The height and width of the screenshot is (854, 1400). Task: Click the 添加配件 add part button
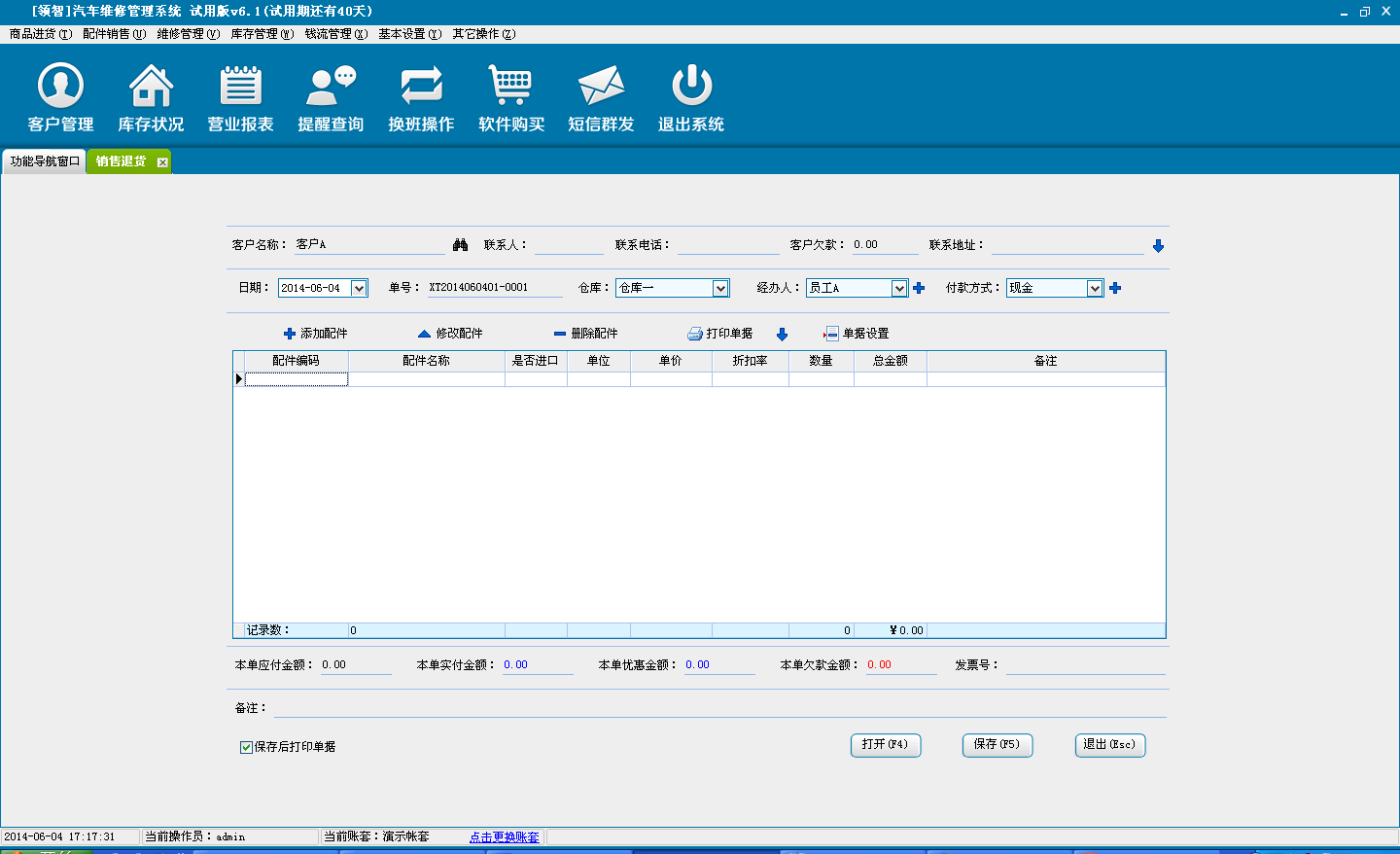315,334
